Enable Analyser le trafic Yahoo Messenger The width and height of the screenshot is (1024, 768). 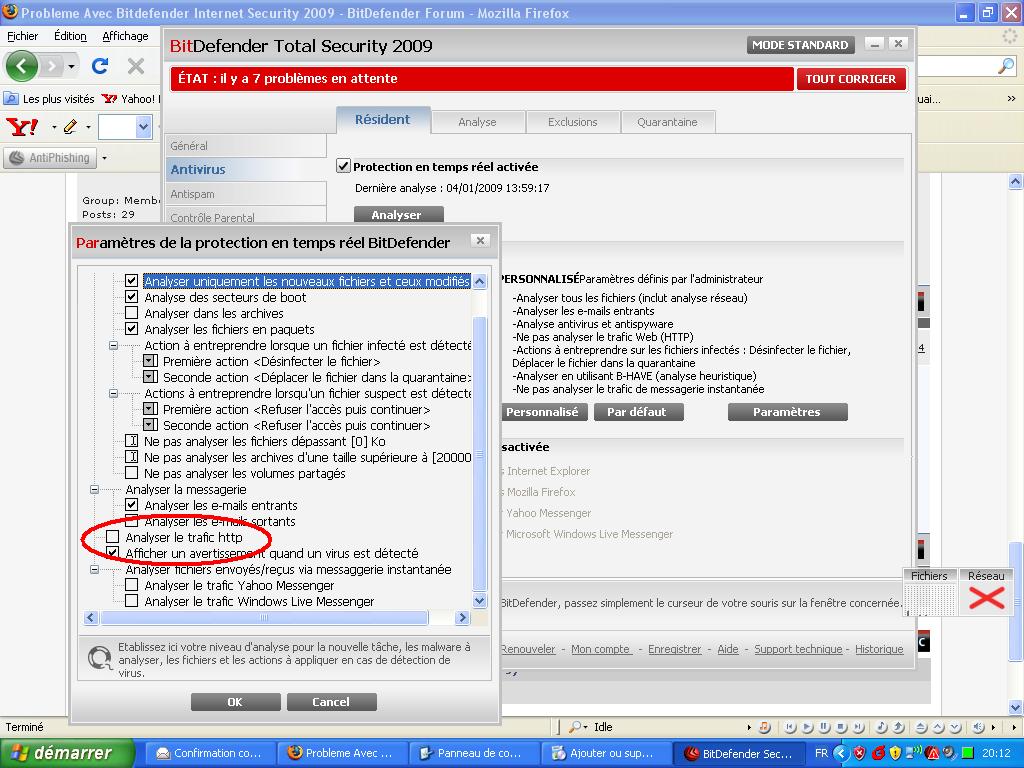tap(131, 585)
